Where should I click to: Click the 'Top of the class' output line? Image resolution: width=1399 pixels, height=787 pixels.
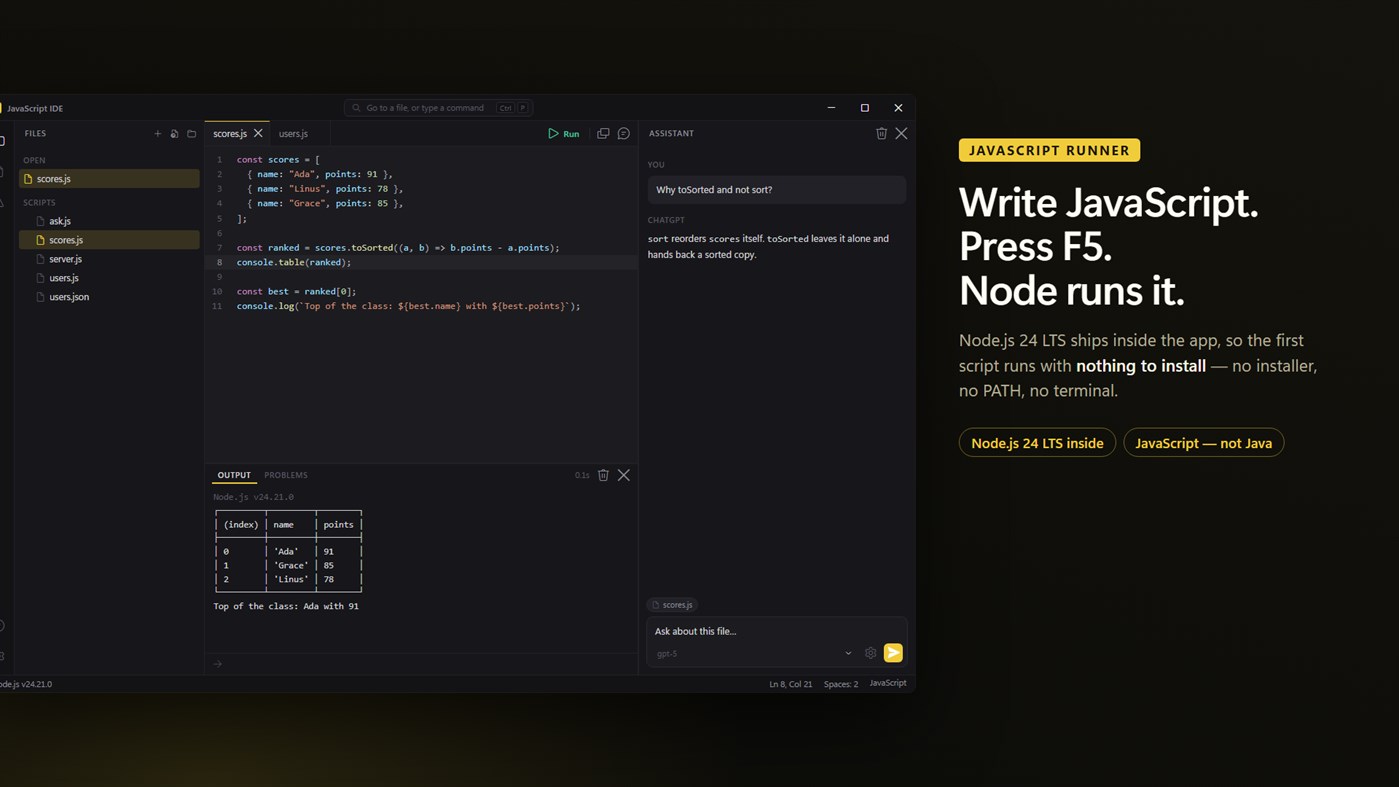pos(286,606)
